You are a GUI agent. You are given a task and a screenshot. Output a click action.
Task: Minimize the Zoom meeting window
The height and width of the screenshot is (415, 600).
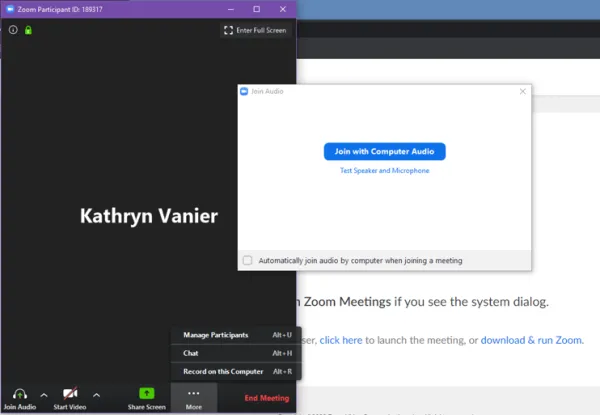point(231,9)
